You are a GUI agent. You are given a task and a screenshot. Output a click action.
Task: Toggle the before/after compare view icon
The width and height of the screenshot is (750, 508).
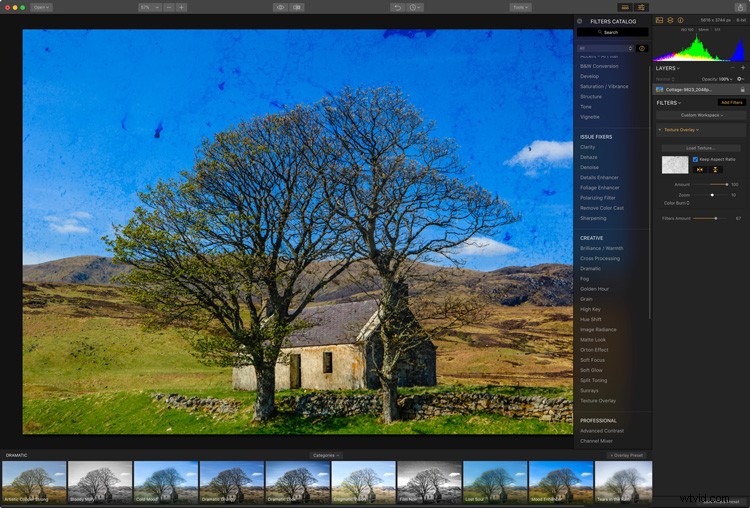click(297, 7)
